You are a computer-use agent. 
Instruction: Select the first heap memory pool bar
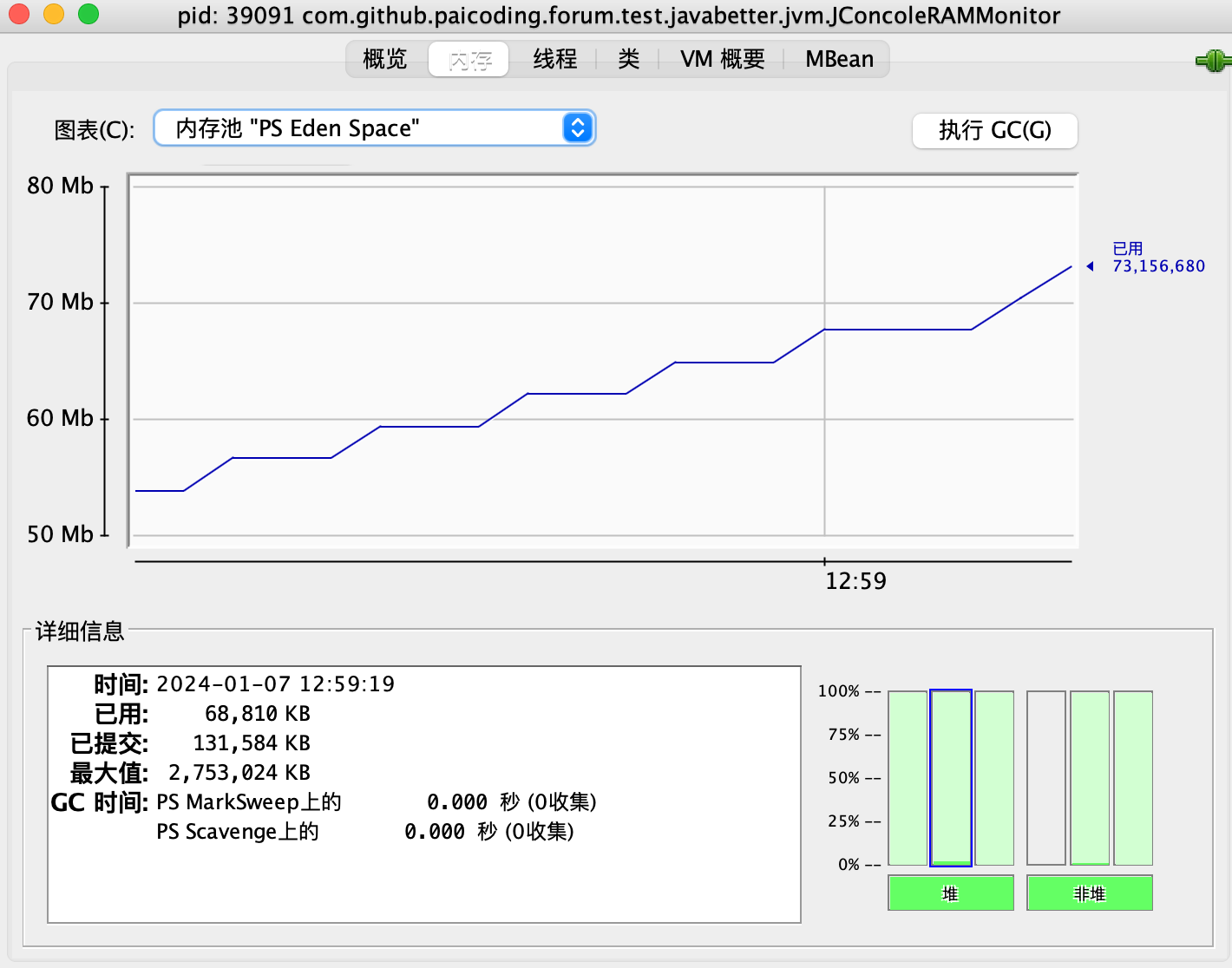coord(908,778)
